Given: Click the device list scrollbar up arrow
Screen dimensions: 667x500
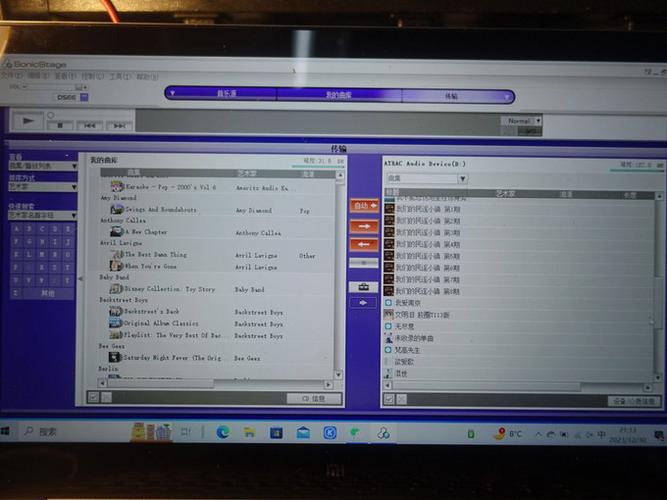Looking at the screenshot, I should coord(659,196).
